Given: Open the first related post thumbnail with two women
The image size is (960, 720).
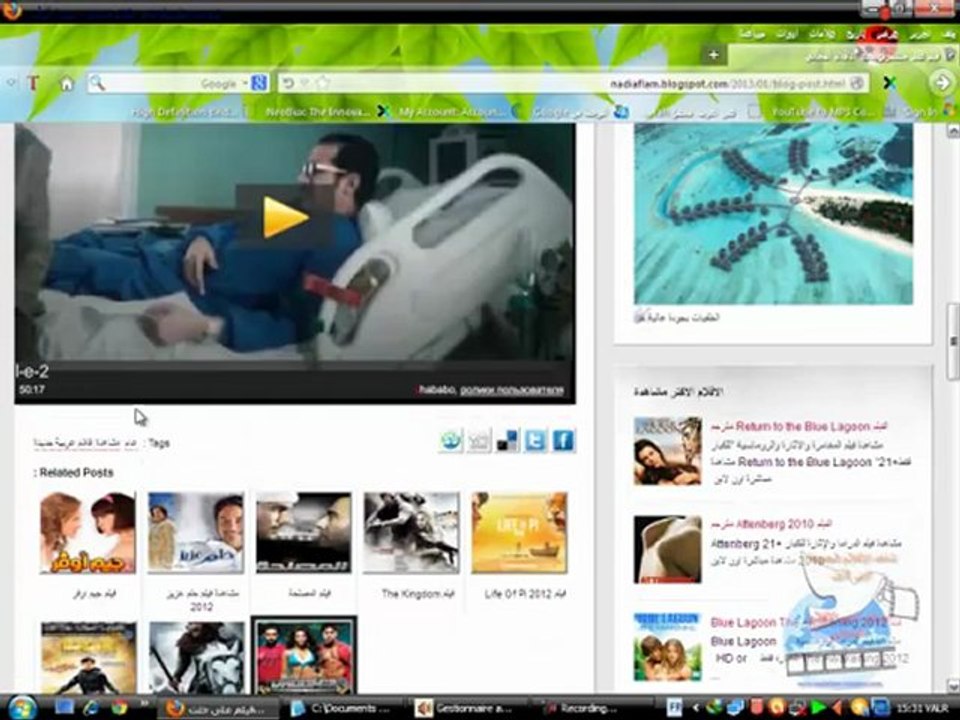Looking at the screenshot, I should [88, 533].
